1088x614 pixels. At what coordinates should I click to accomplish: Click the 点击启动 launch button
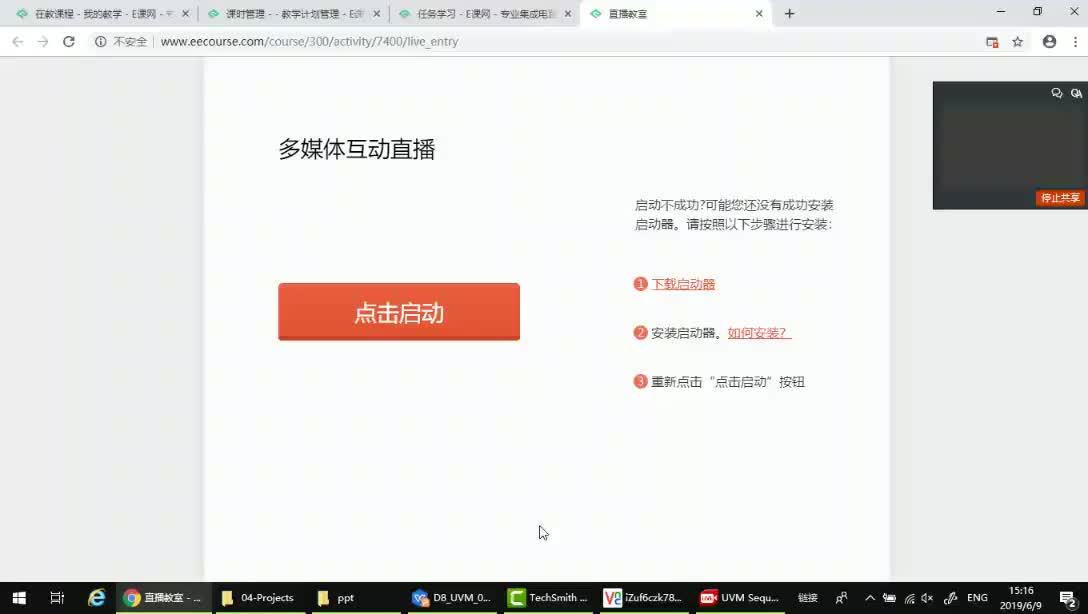tap(399, 312)
